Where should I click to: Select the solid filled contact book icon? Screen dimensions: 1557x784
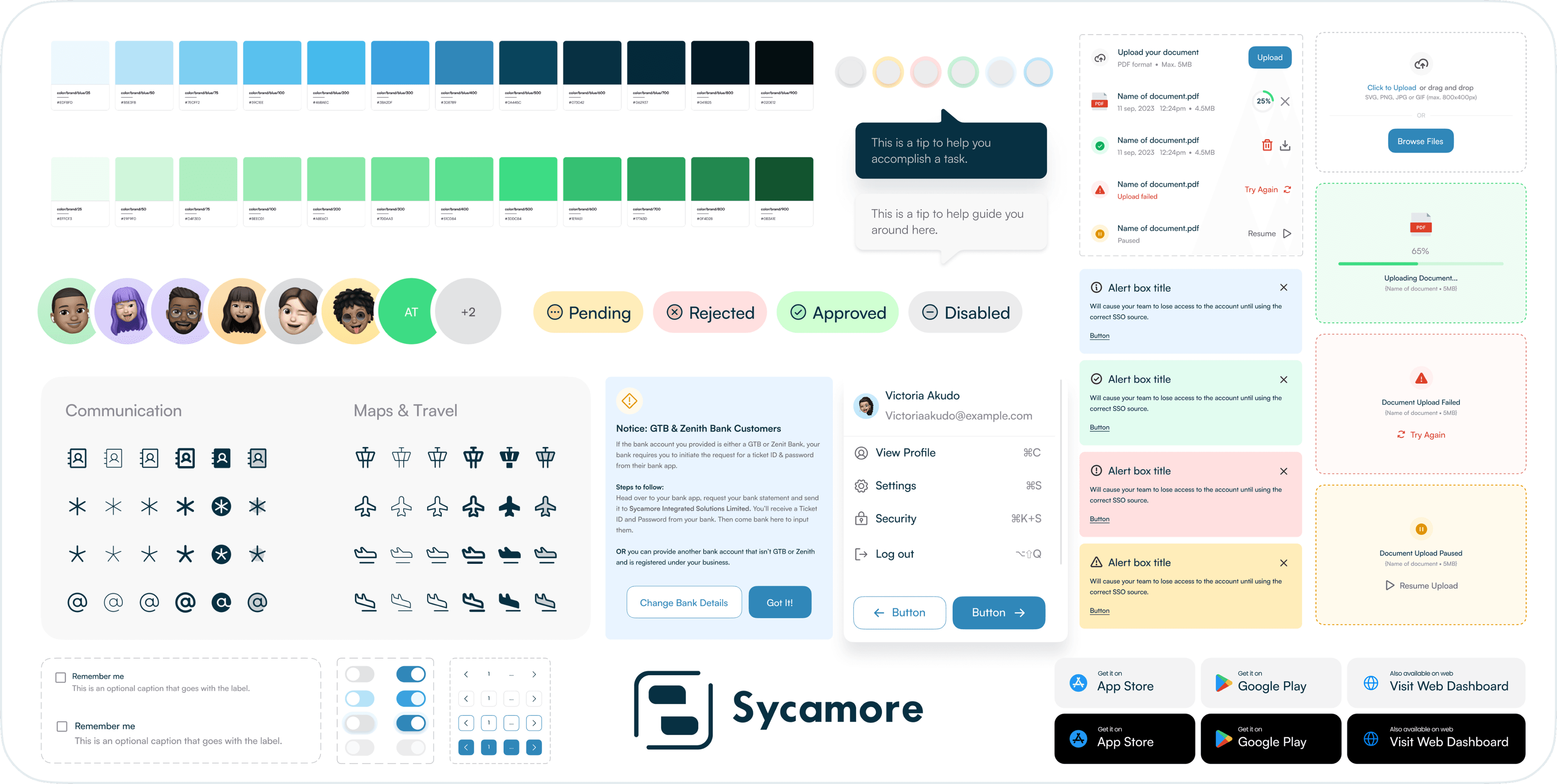221,458
